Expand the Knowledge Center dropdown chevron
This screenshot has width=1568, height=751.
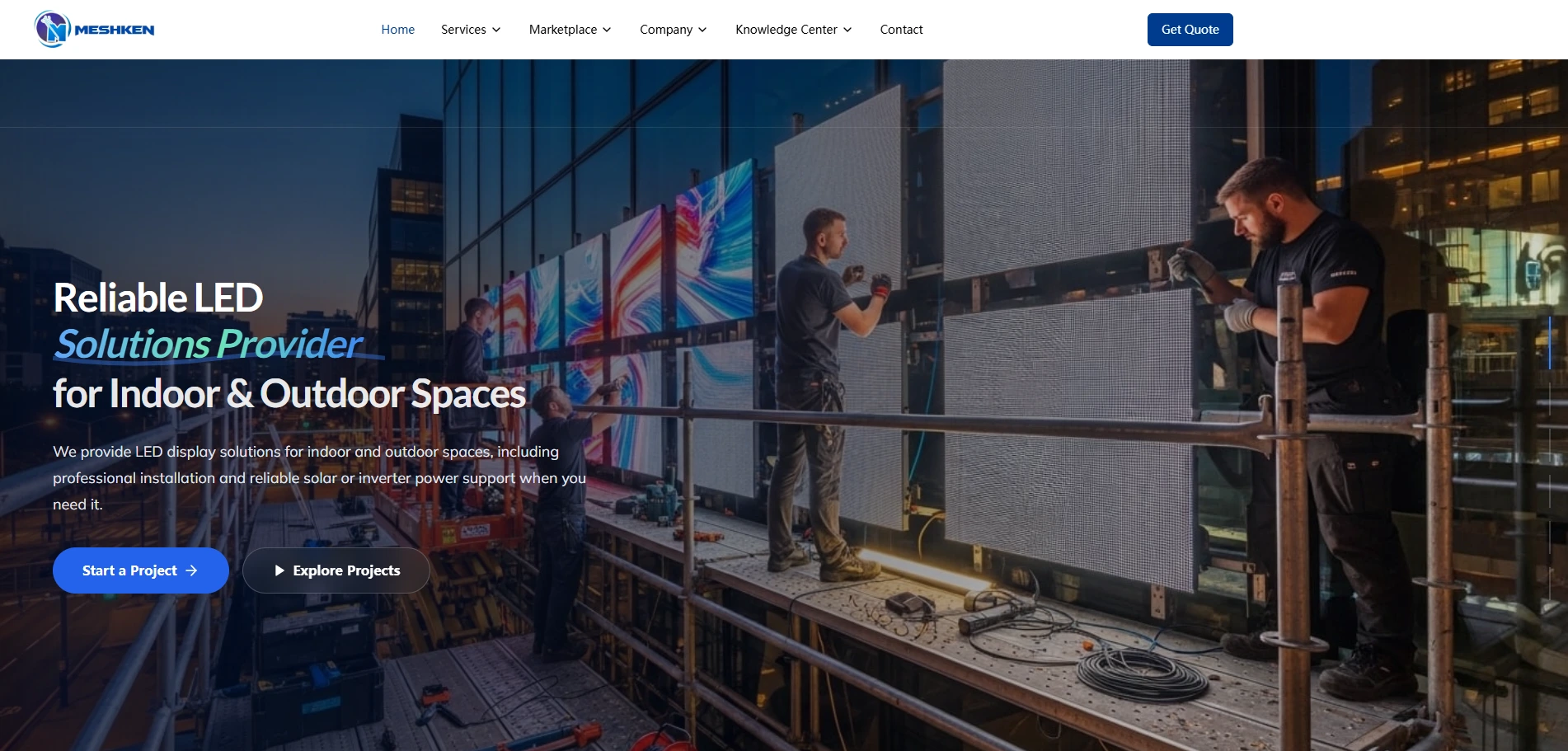click(x=847, y=30)
